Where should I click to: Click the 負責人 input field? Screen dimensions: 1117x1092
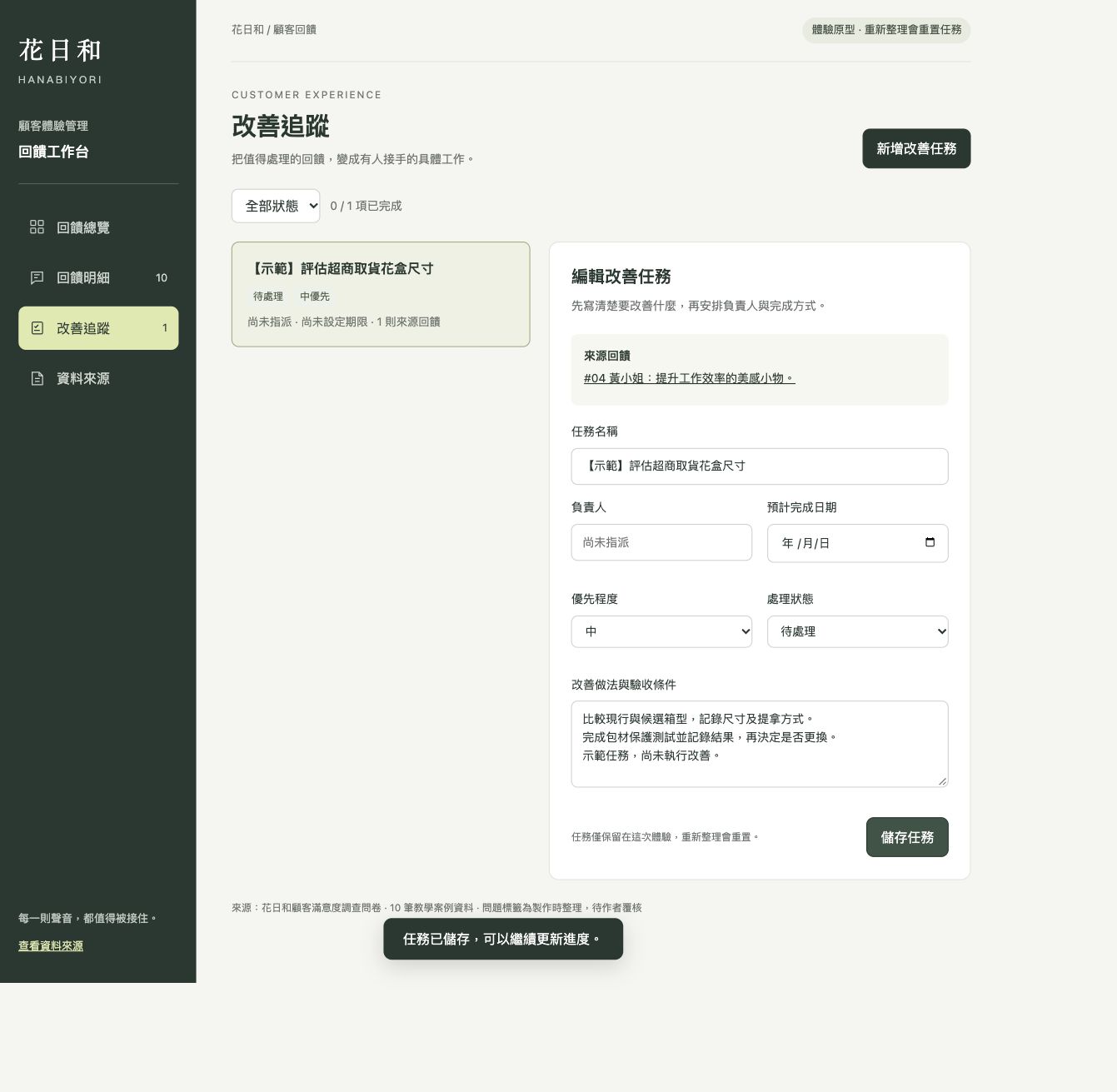[661, 542]
